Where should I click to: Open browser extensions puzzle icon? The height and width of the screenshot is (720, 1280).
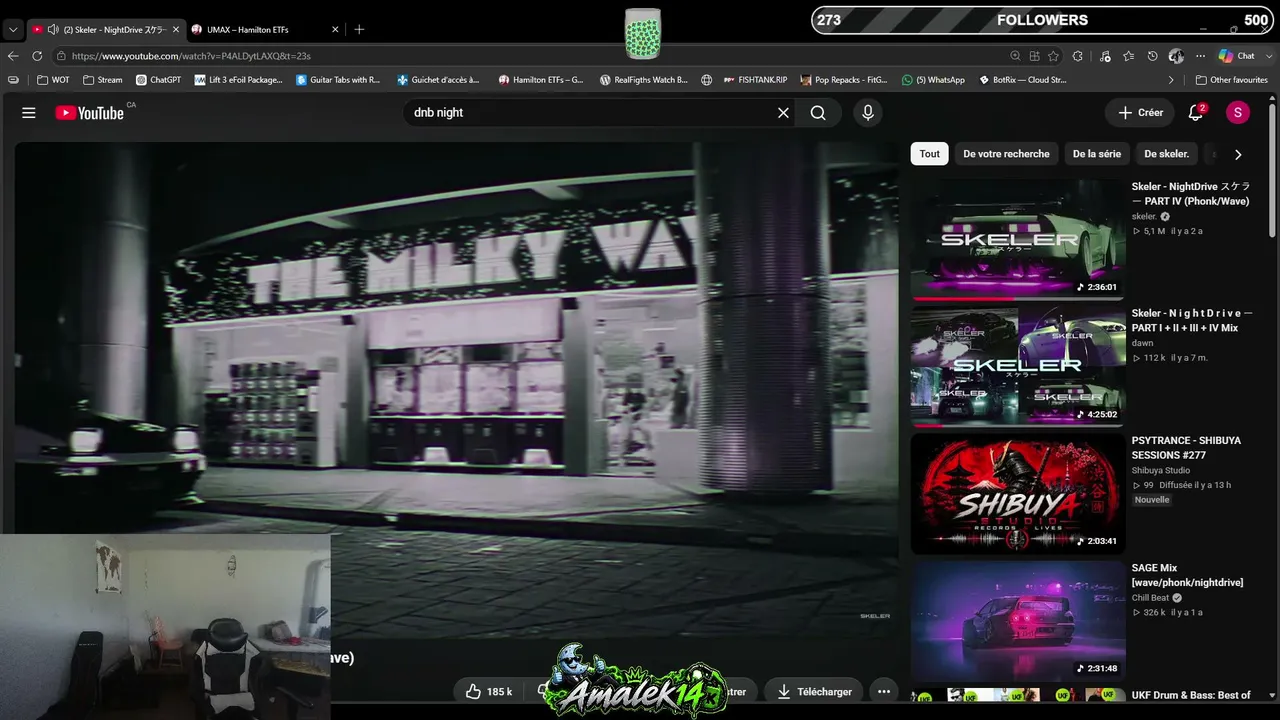[x=1077, y=56]
